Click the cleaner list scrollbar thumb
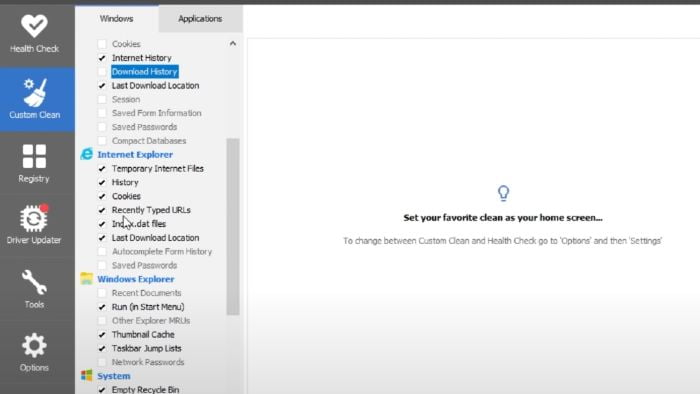Viewport: 700px width, 394px height. [233, 227]
